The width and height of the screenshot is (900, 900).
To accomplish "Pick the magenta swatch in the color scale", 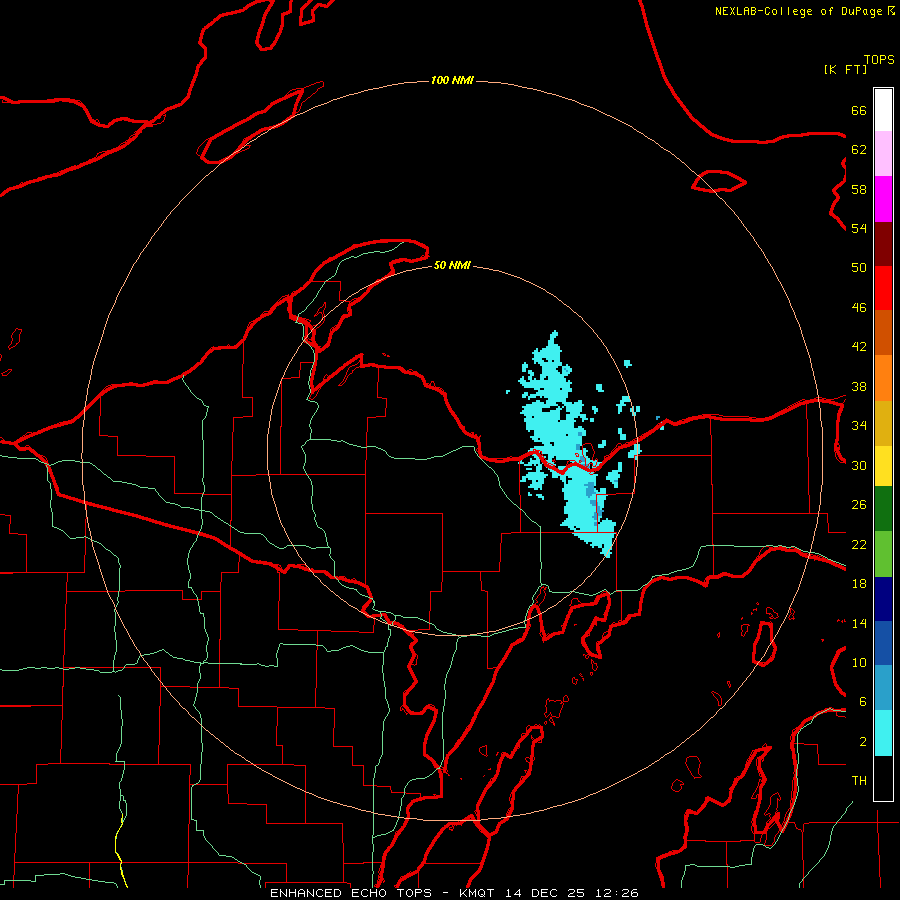I will click(883, 199).
